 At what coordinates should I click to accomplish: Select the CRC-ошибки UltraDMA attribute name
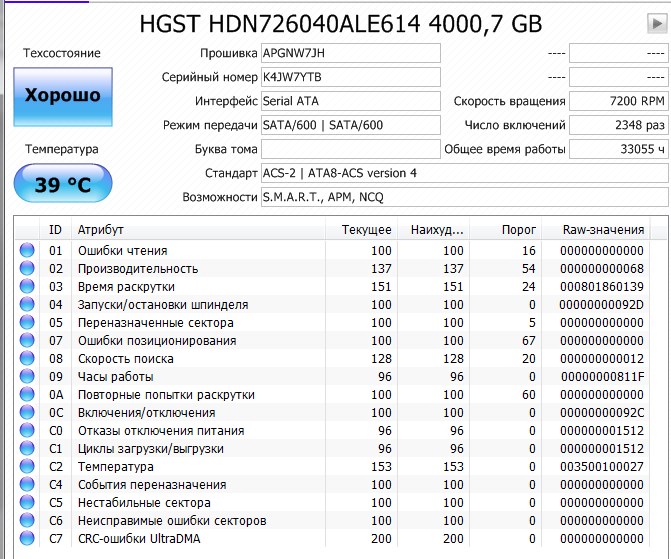(x=139, y=538)
